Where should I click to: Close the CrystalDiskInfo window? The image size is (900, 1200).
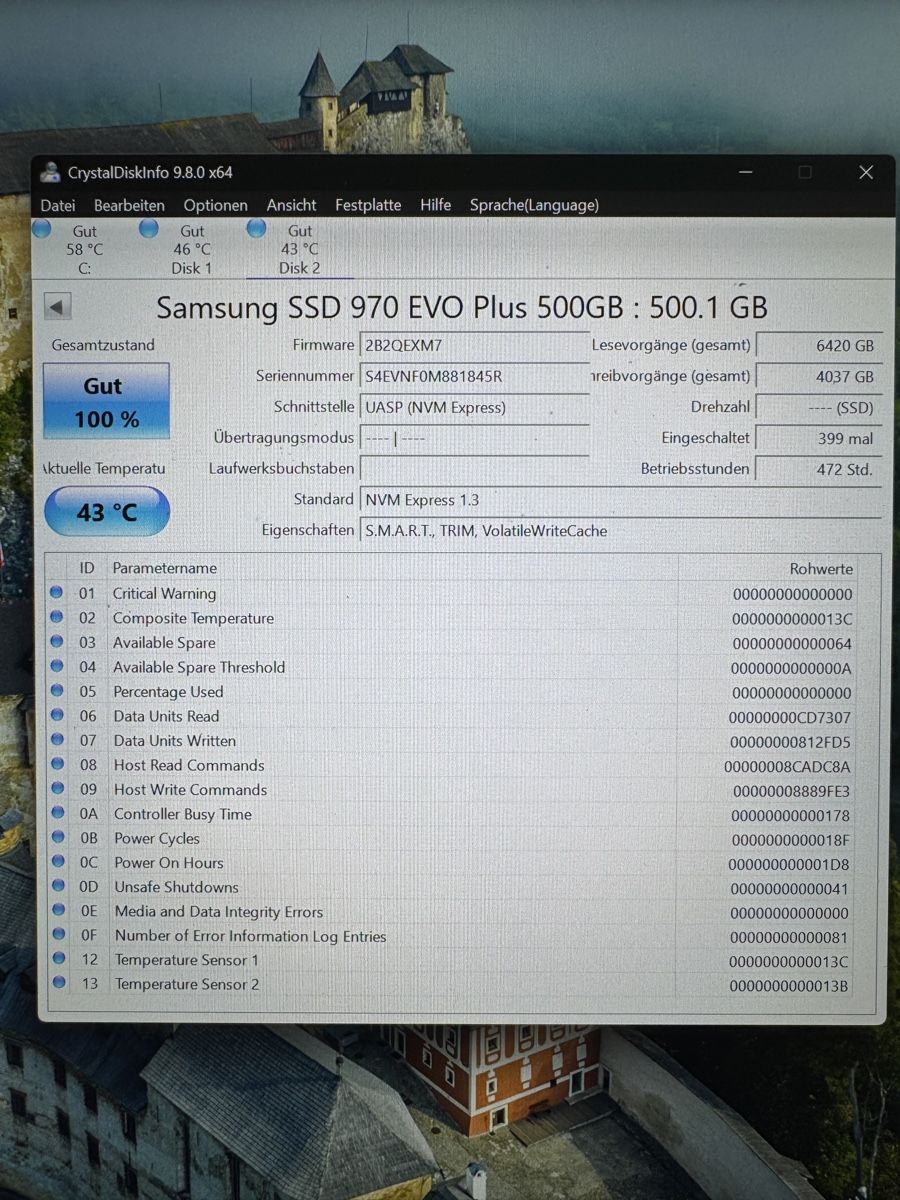coord(866,172)
